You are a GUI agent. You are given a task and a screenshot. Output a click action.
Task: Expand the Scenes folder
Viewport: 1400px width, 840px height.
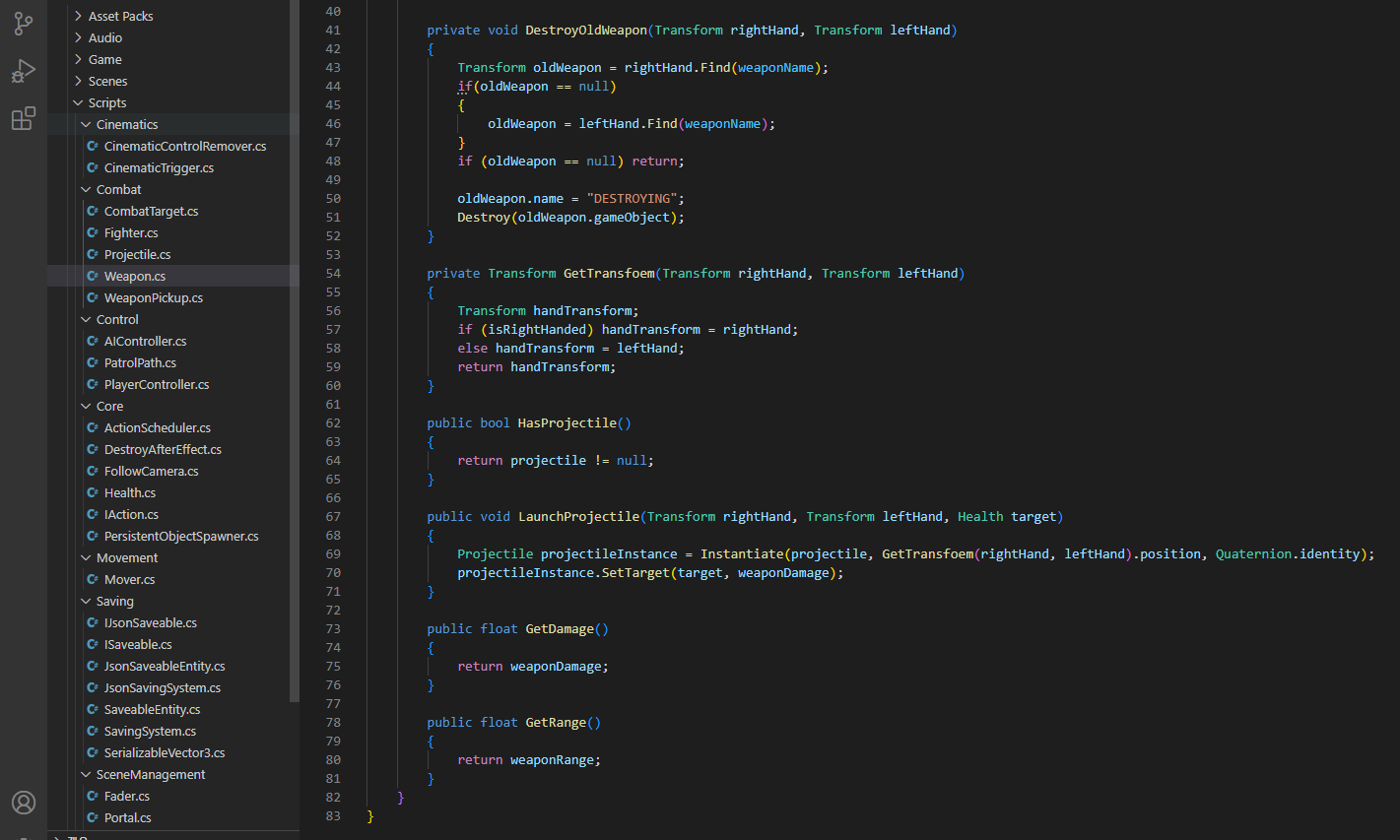coord(78,81)
